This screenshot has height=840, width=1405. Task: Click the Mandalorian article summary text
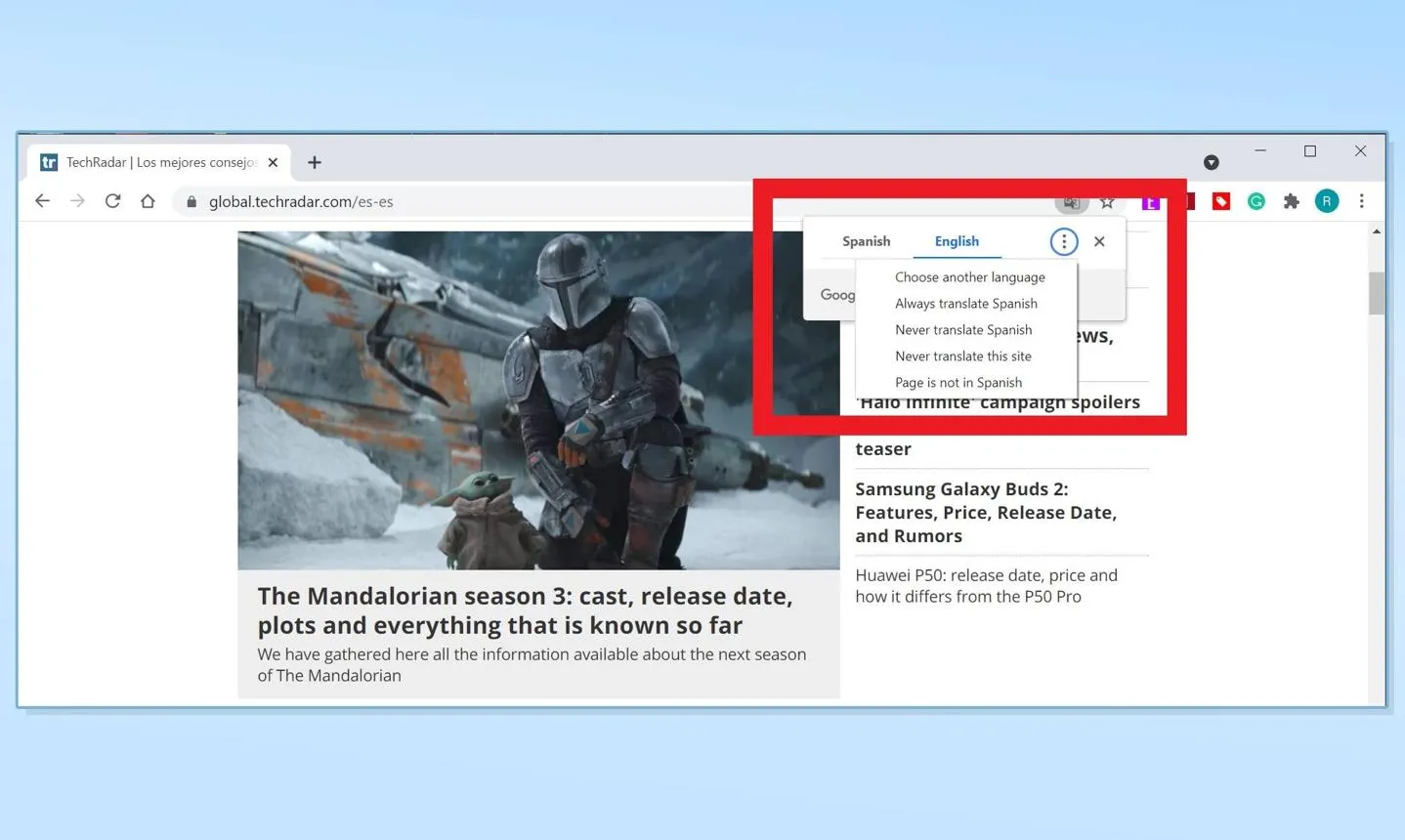point(532,664)
